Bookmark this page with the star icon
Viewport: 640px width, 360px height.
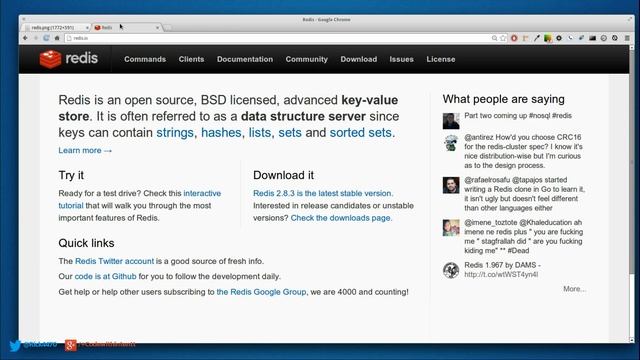pos(503,38)
